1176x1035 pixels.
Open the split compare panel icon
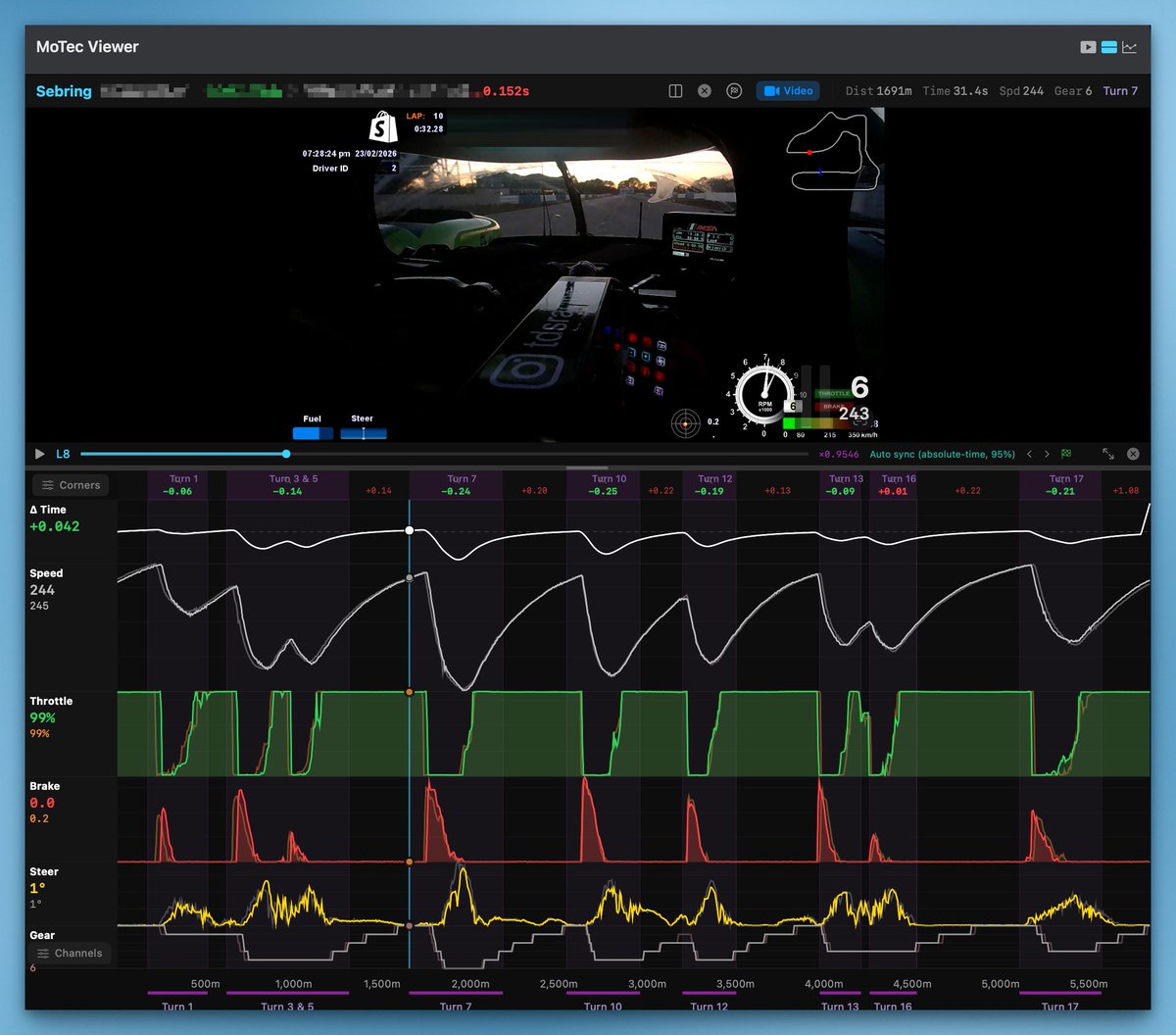[675, 91]
